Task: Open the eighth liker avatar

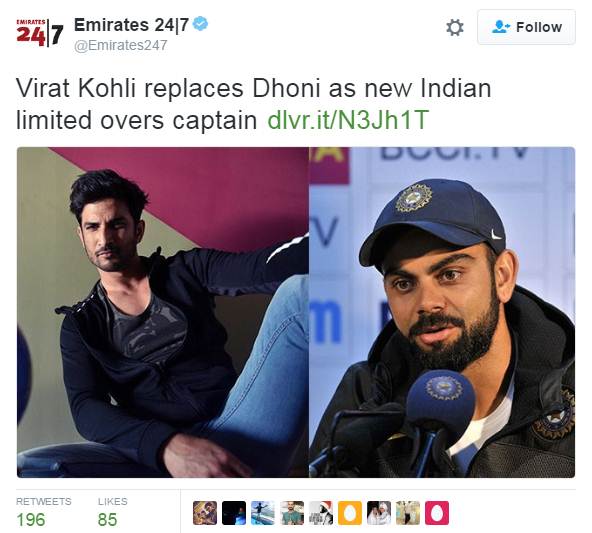Action: [408, 513]
